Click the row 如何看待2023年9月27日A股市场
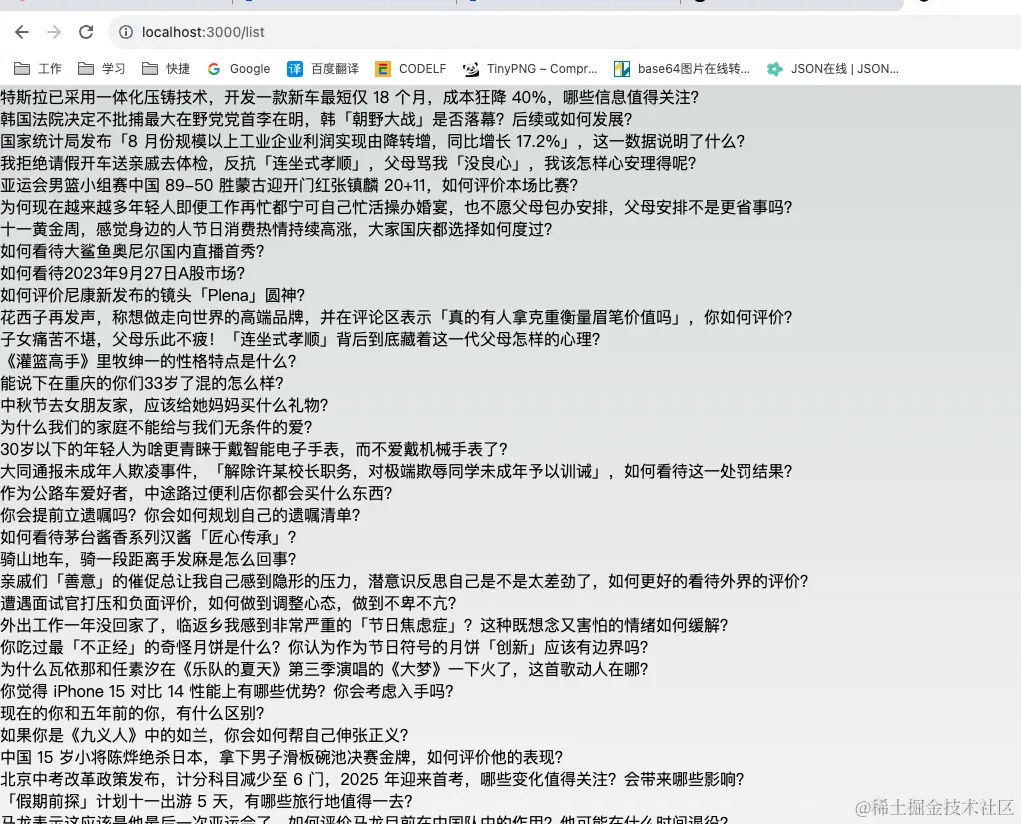 (x=122, y=274)
